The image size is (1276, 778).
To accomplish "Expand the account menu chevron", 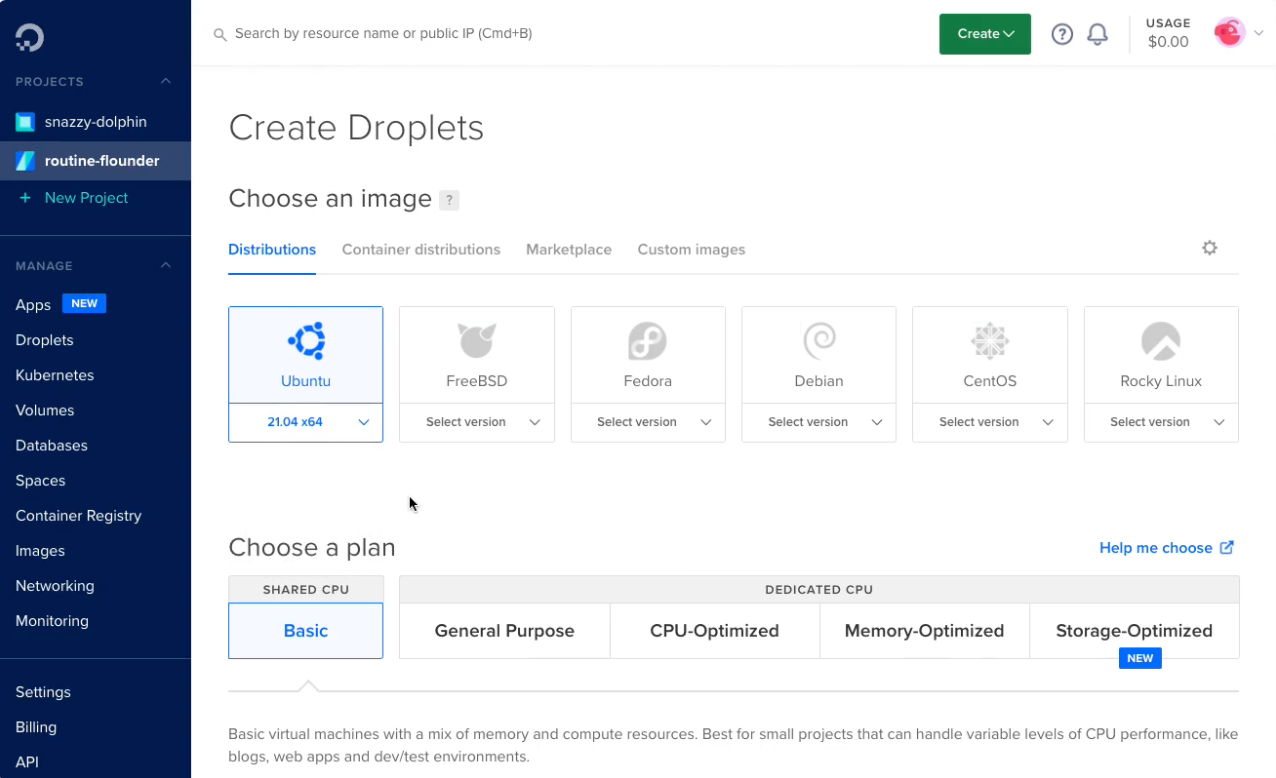I will (1259, 33).
